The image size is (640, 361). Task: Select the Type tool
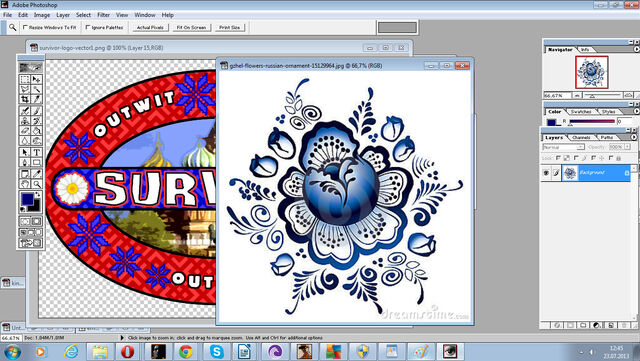pos(36,152)
